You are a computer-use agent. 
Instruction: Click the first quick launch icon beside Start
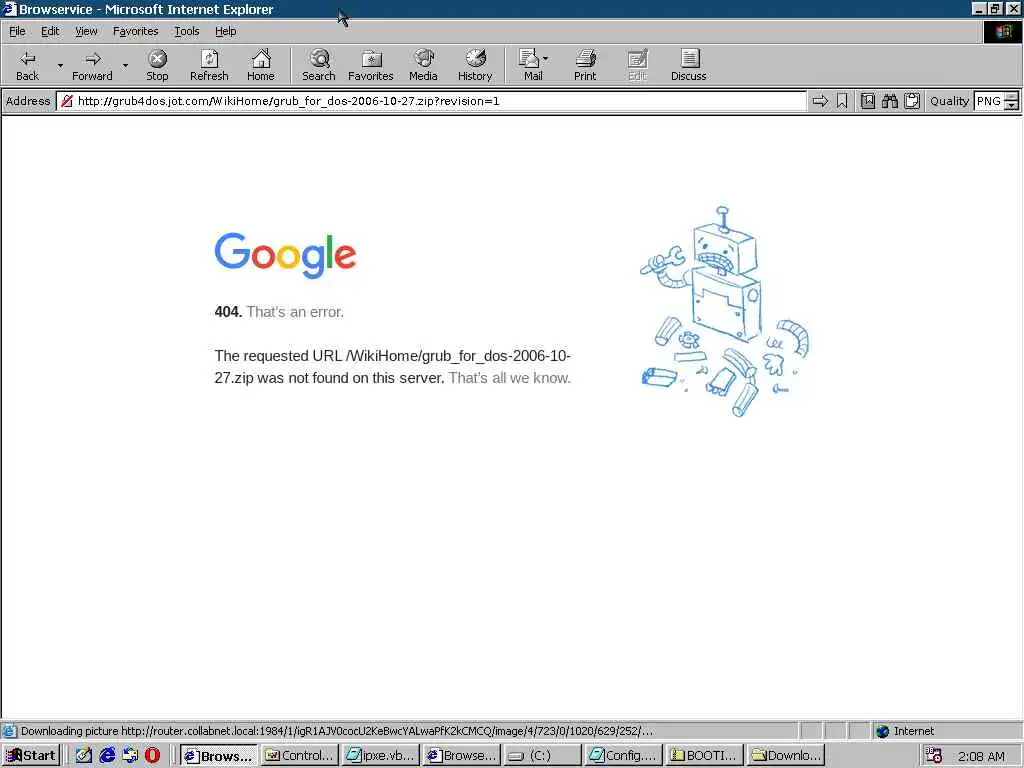point(84,756)
